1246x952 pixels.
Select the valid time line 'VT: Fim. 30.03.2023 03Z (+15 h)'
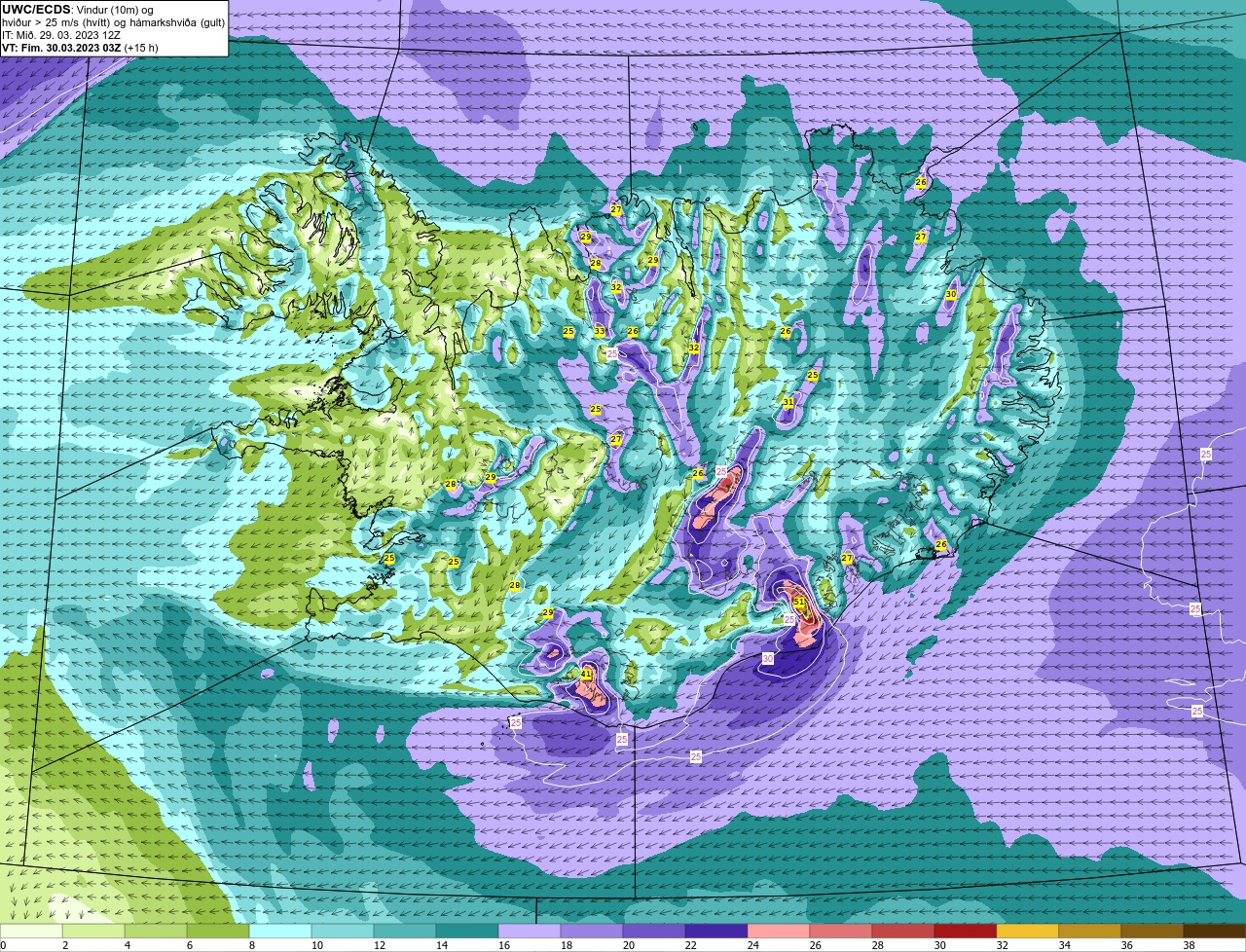coord(80,48)
